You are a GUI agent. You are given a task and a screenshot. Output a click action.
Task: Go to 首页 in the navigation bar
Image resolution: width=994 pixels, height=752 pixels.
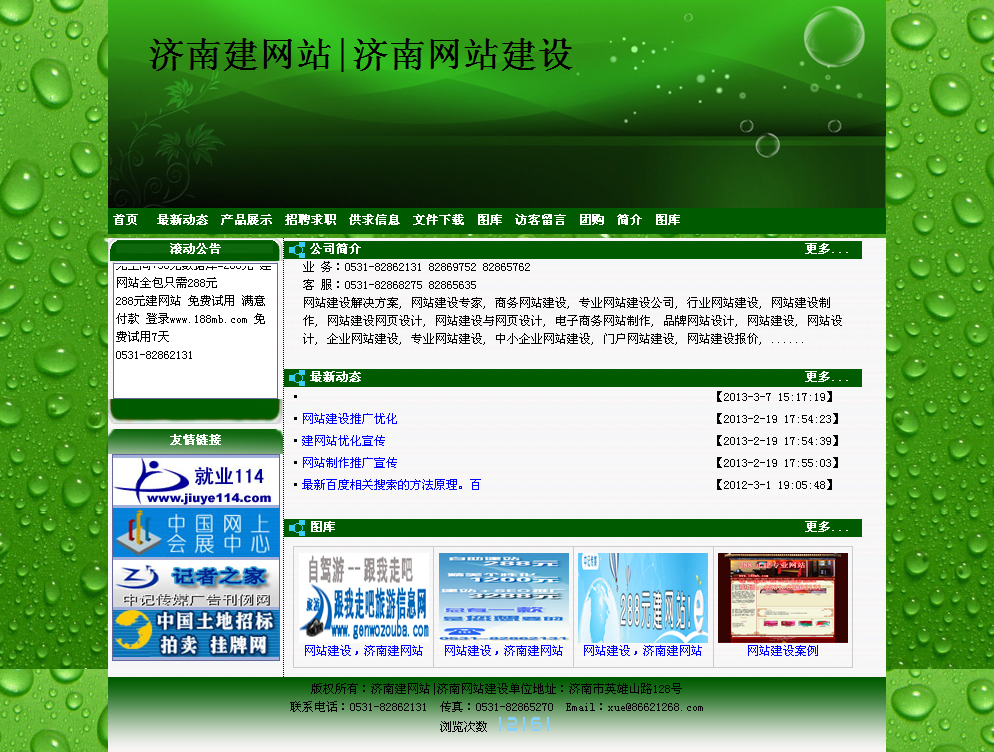126,220
